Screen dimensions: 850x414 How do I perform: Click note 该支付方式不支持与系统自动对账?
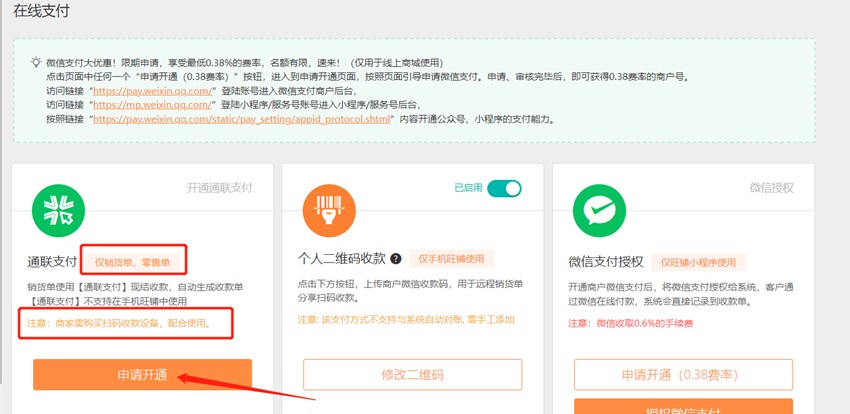406,320
